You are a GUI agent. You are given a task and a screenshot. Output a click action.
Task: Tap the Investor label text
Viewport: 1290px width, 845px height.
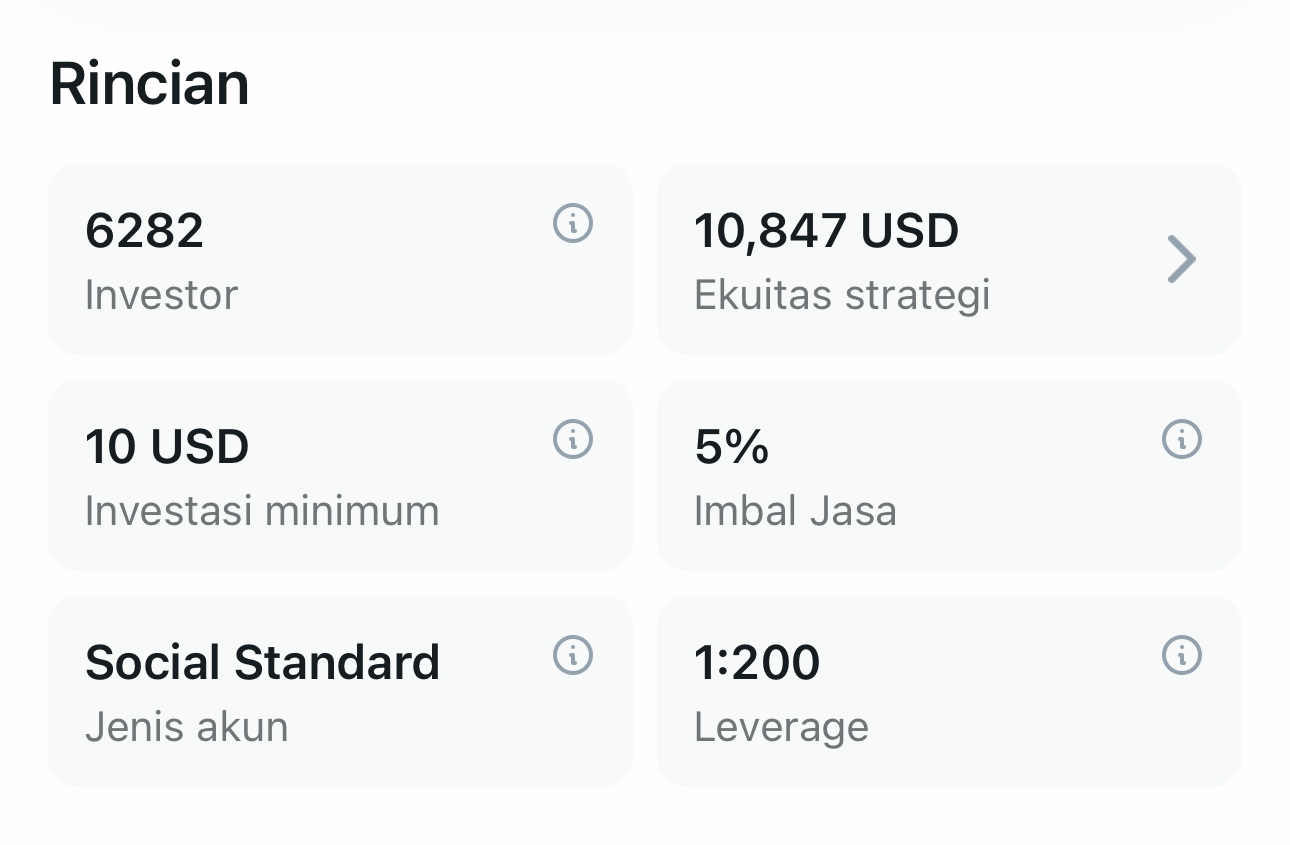pos(161,295)
